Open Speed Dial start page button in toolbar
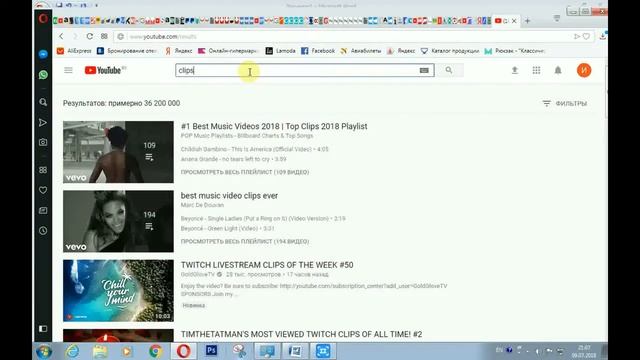This screenshot has height=360, width=640. tap(104, 36)
